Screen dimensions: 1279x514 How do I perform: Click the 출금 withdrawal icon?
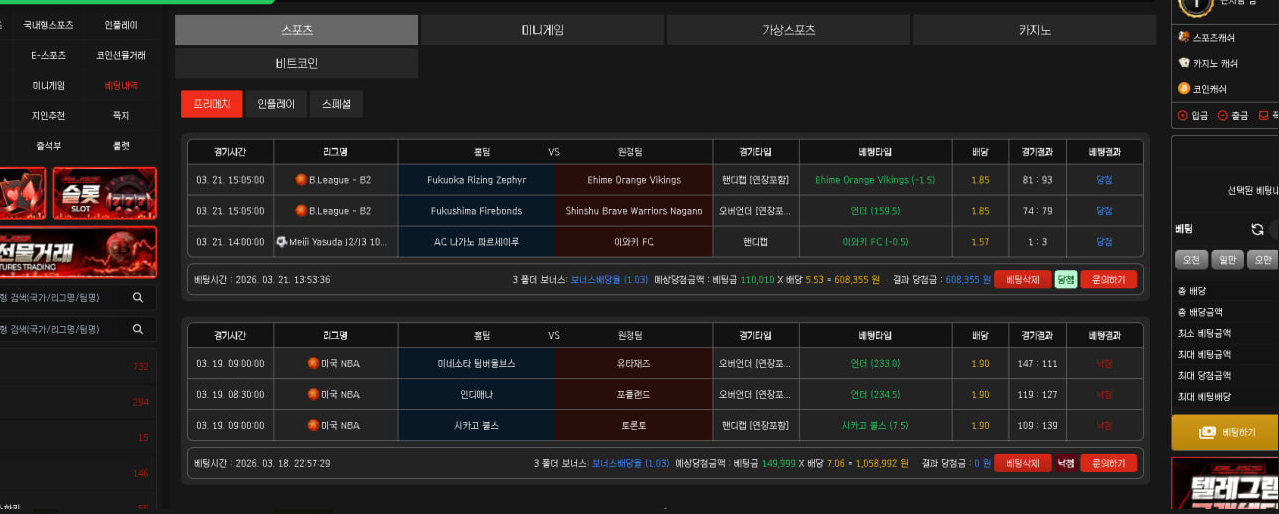[x=1223, y=116]
